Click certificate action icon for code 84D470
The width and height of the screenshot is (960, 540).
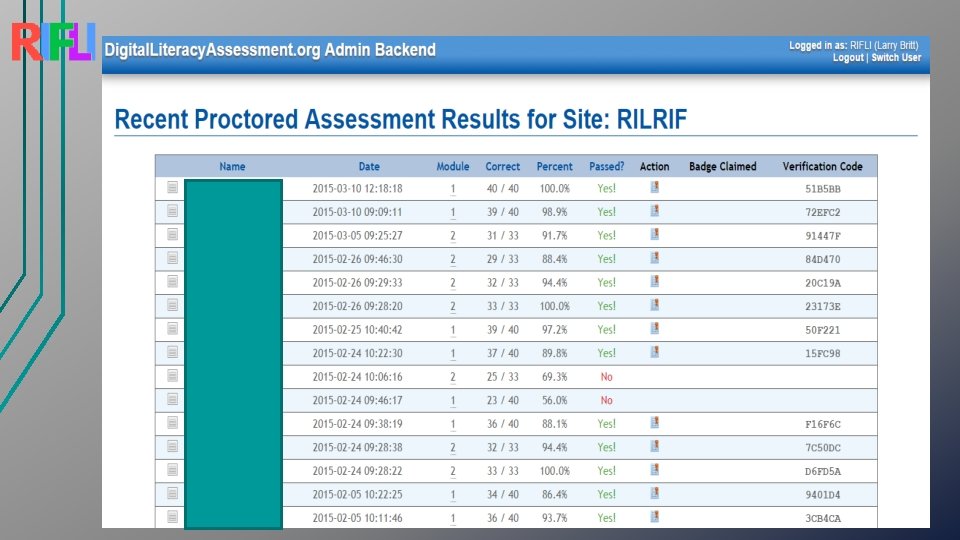654,258
